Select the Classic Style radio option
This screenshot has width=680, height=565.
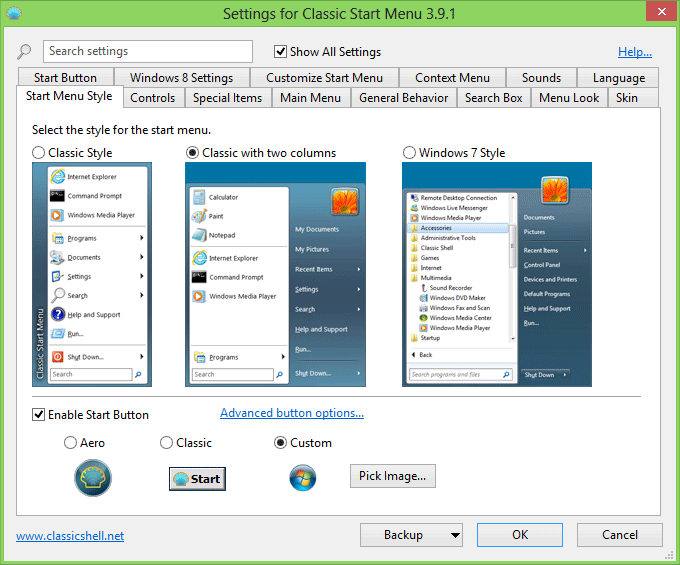click(39, 153)
